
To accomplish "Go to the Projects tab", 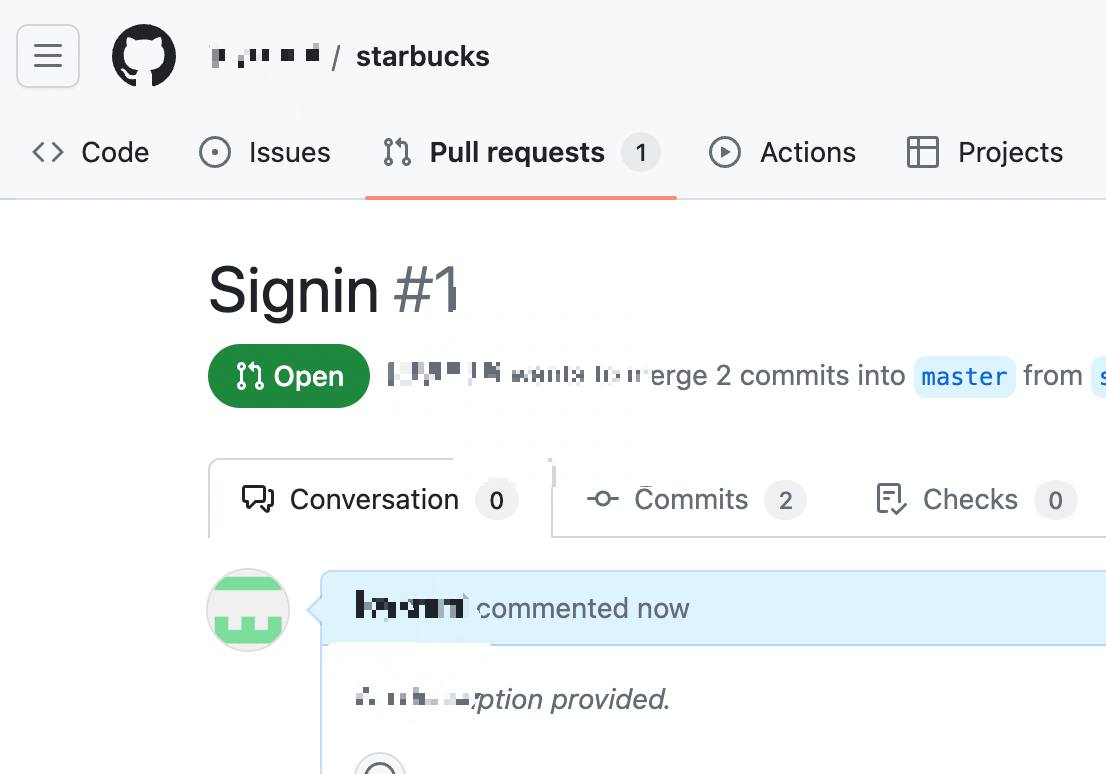I will pos(985,152).
